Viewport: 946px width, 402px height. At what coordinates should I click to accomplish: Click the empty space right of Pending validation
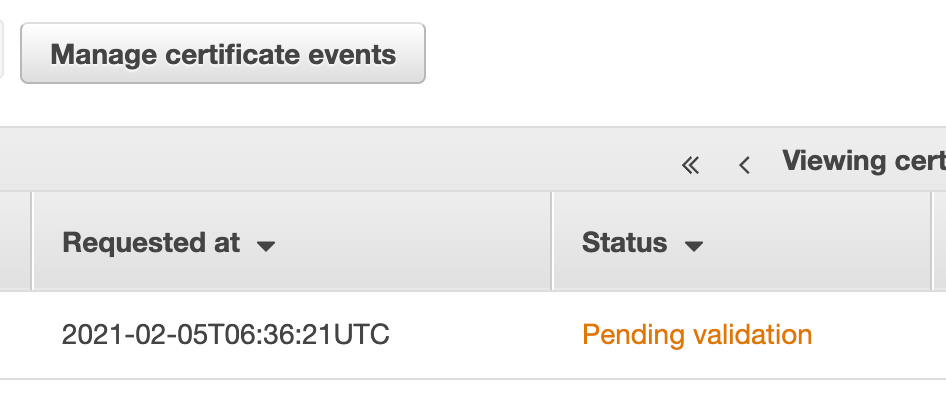tap(880, 334)
